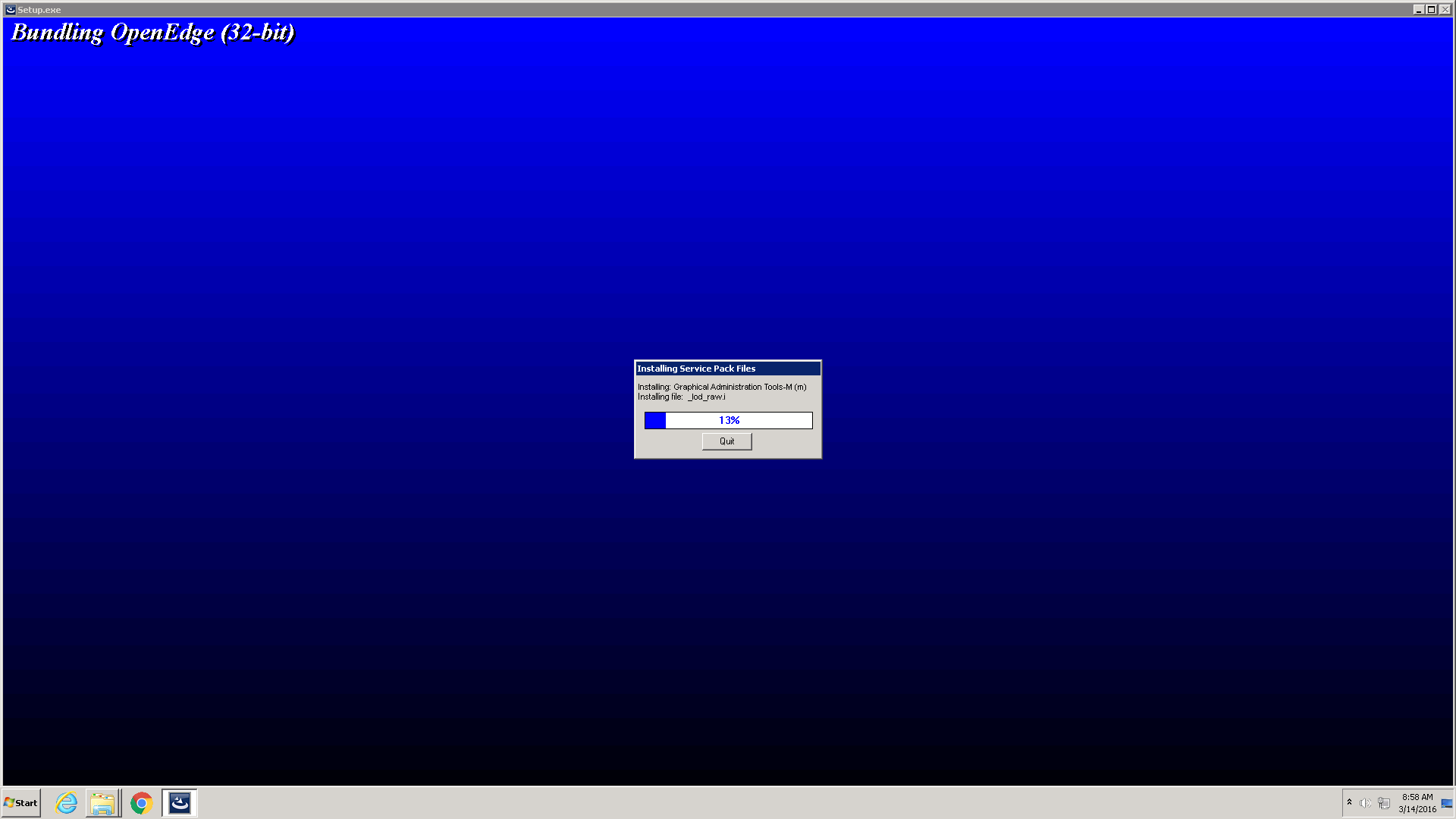Open Windows Explorer folder icon in taskbar
The image size is (1456, 819).
click(x=102, y=803)
